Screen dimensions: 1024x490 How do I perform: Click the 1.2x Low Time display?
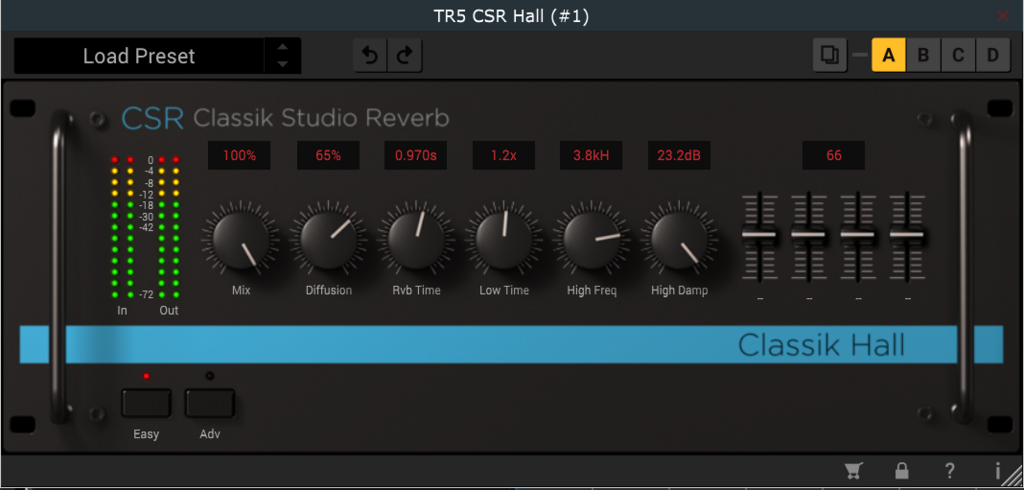coord(504,155)
